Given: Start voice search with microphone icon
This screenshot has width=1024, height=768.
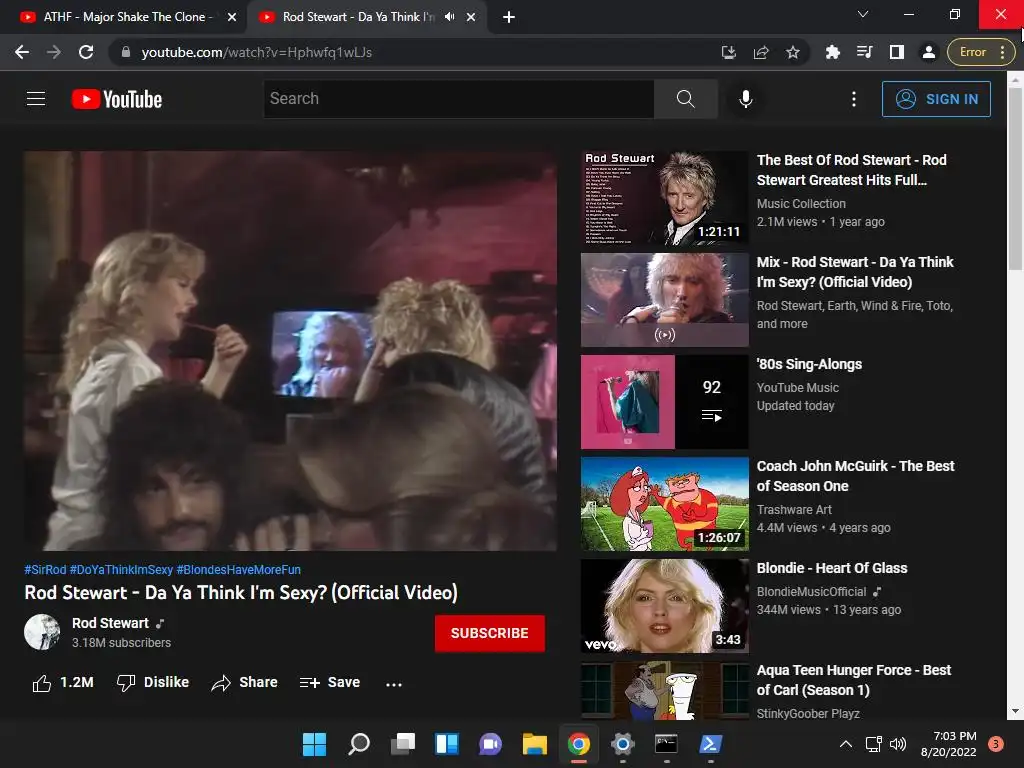Looking at the screenshot, I should coord(746,99).
